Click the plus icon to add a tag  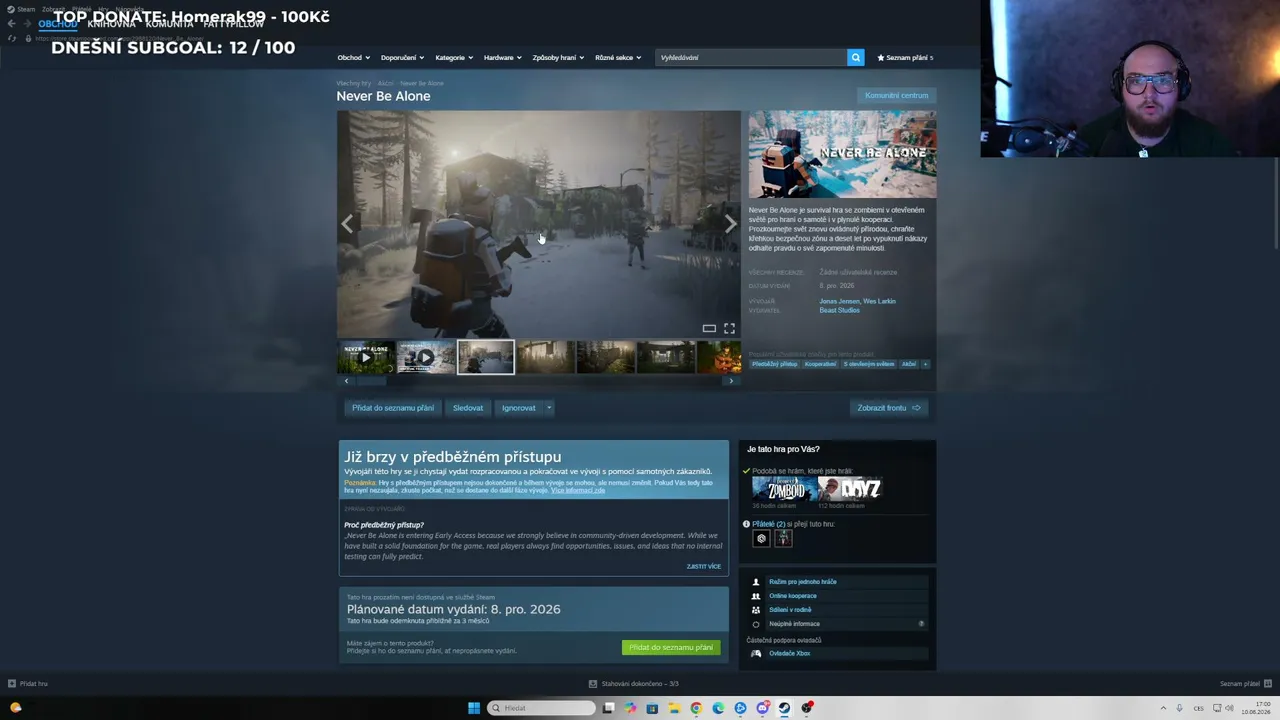tap(925, 364)
